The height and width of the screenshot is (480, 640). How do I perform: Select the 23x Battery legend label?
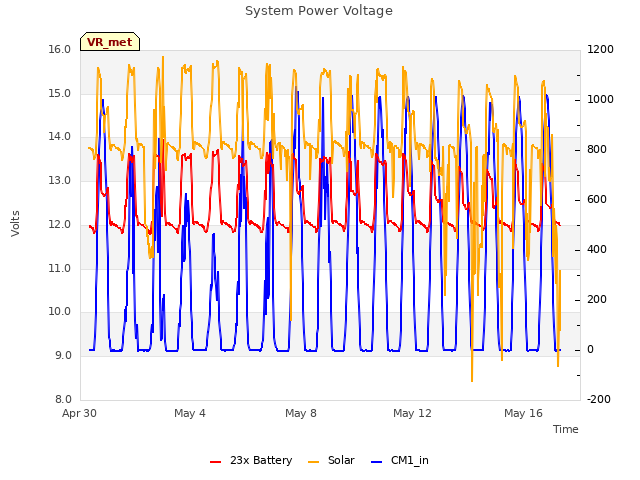click(261, 460)
